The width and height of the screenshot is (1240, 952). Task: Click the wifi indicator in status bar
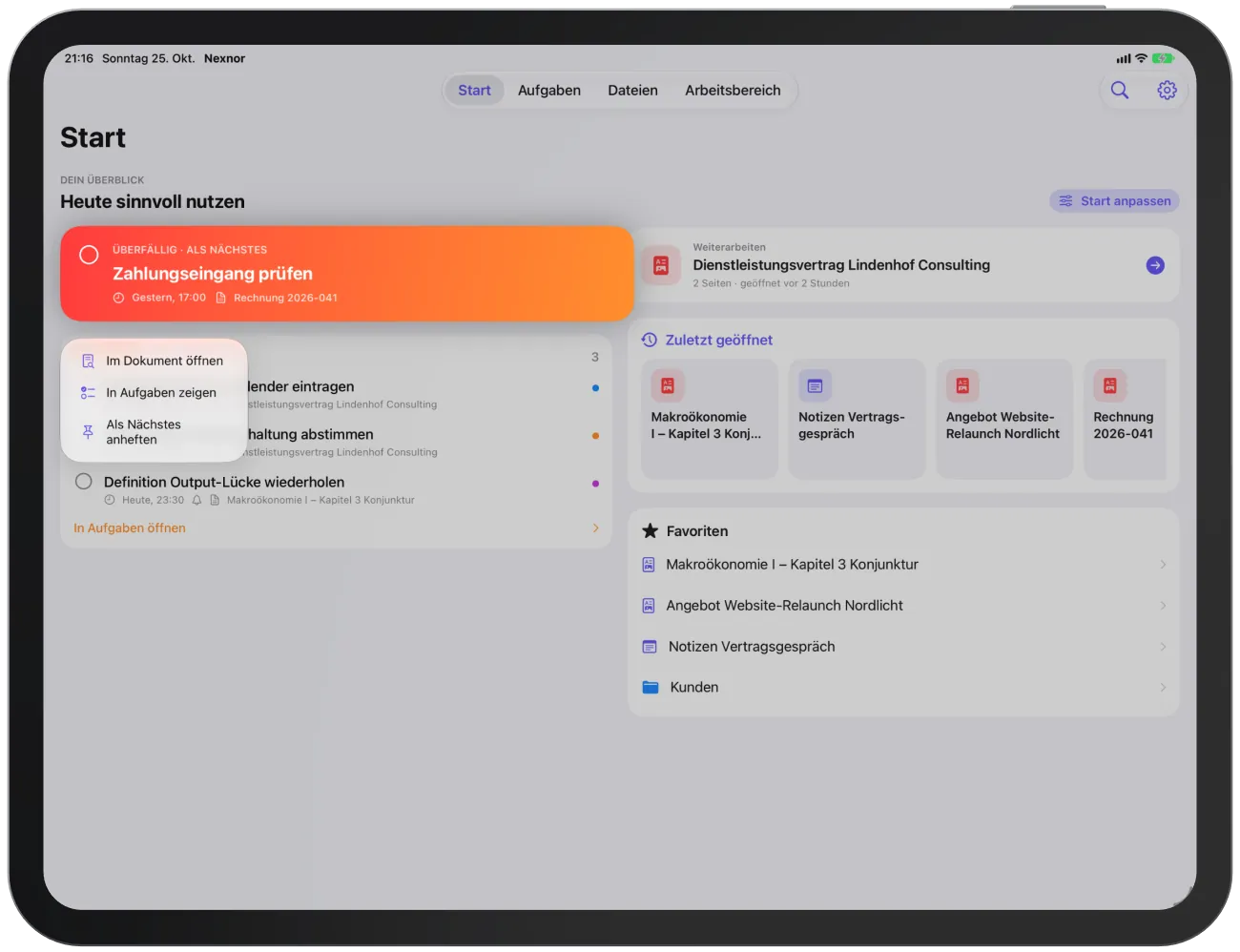tap(1141, 58)
